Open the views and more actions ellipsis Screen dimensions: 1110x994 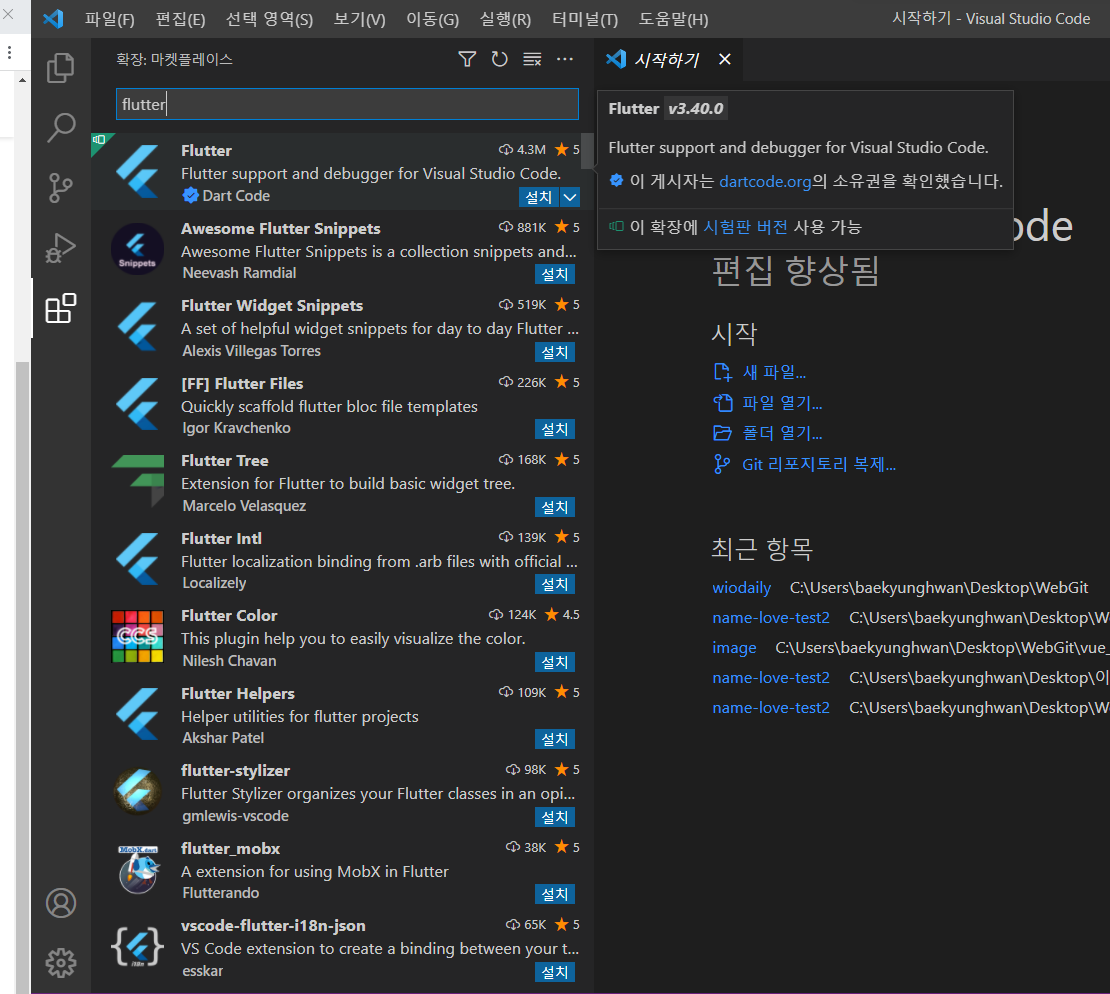tap(565, 59)
